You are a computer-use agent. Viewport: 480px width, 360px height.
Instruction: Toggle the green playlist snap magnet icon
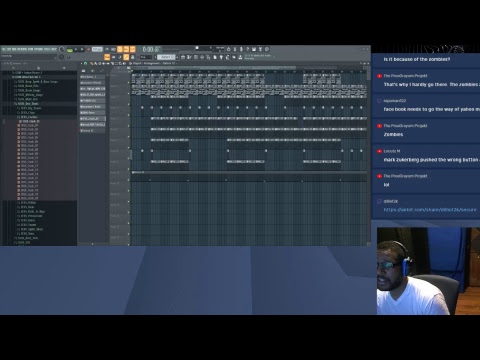(x=85, y=63)
